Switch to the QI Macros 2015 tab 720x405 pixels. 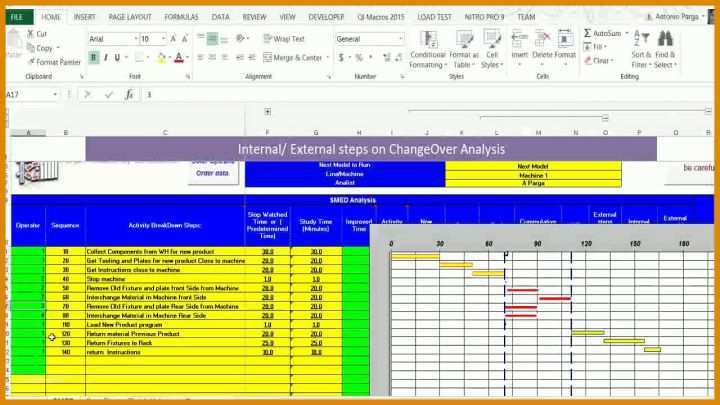(x=381, y=17)
